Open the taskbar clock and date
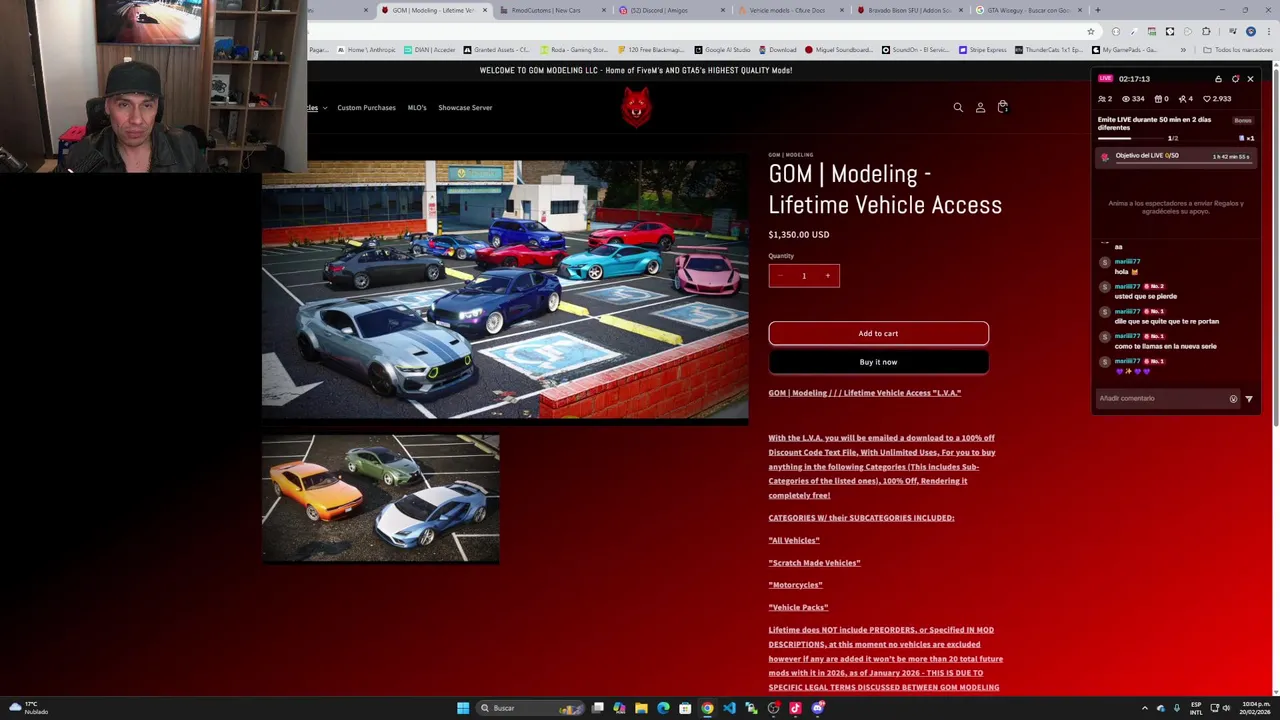Screen dimensions: 1280x720 (x=1255, y=708)
